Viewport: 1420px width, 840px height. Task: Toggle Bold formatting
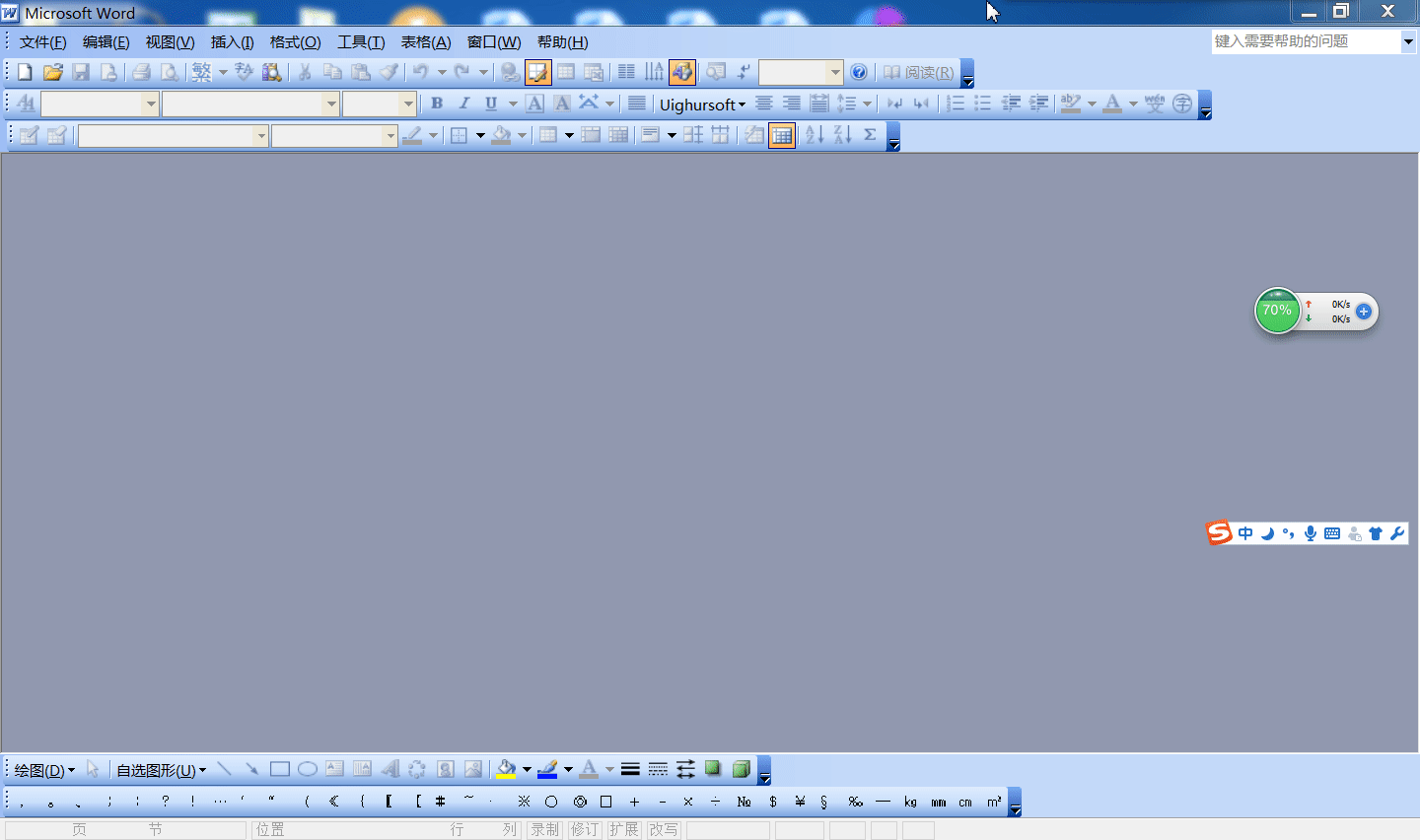[437, 104]
